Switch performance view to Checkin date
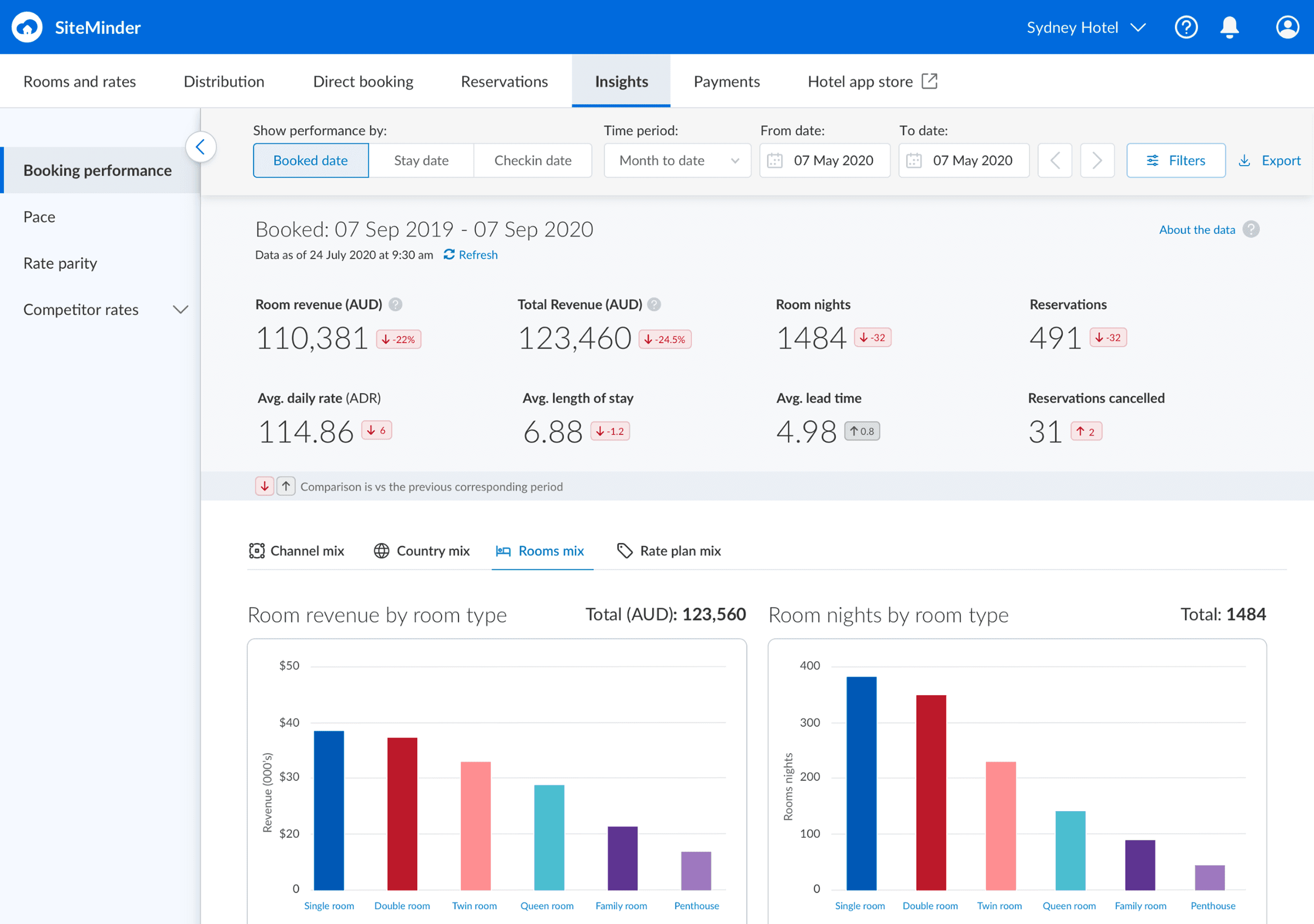Screen dimensions: 1314x924 [x=532, y=160]
